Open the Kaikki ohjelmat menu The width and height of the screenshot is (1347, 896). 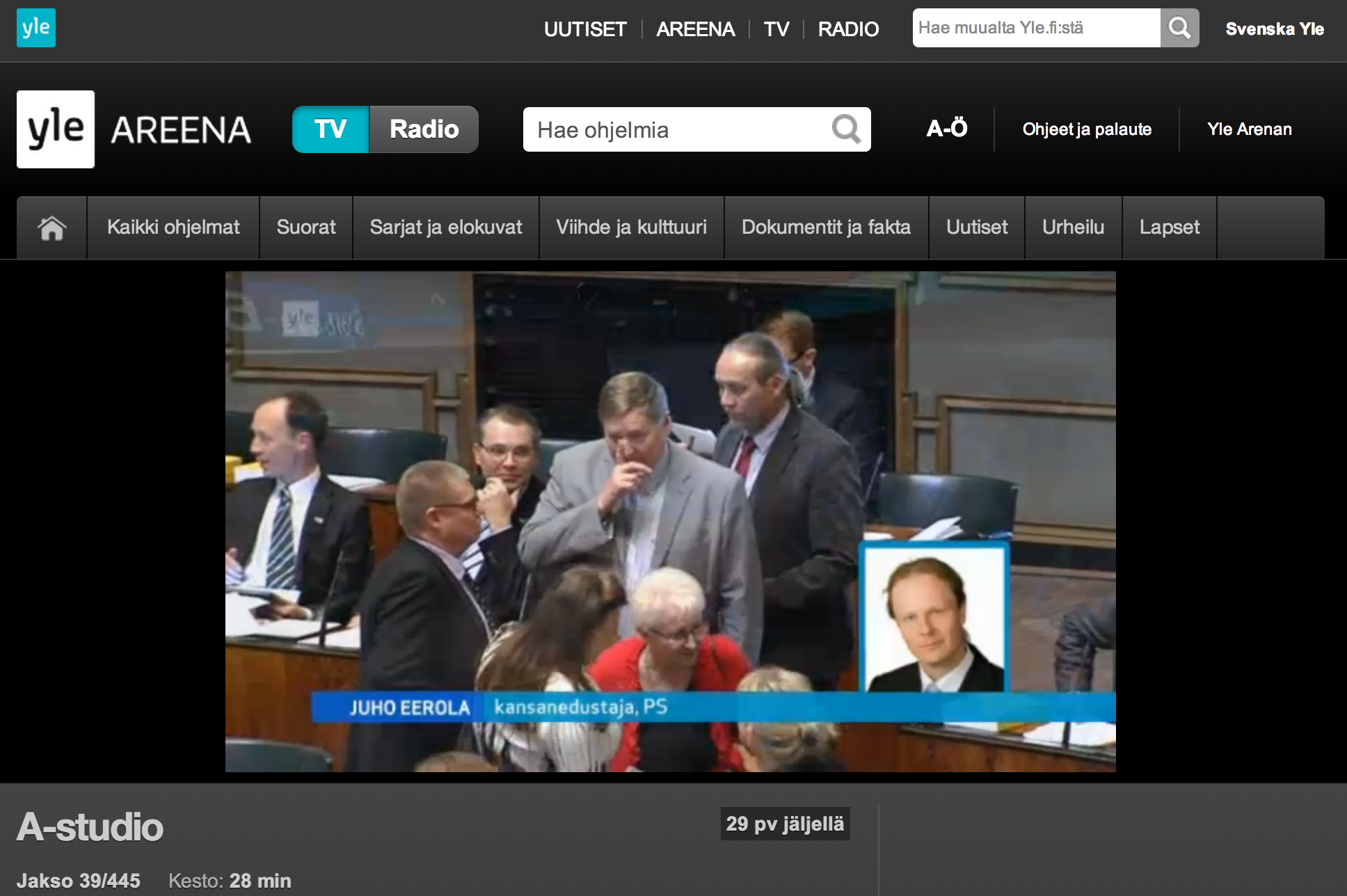[173, 227]
